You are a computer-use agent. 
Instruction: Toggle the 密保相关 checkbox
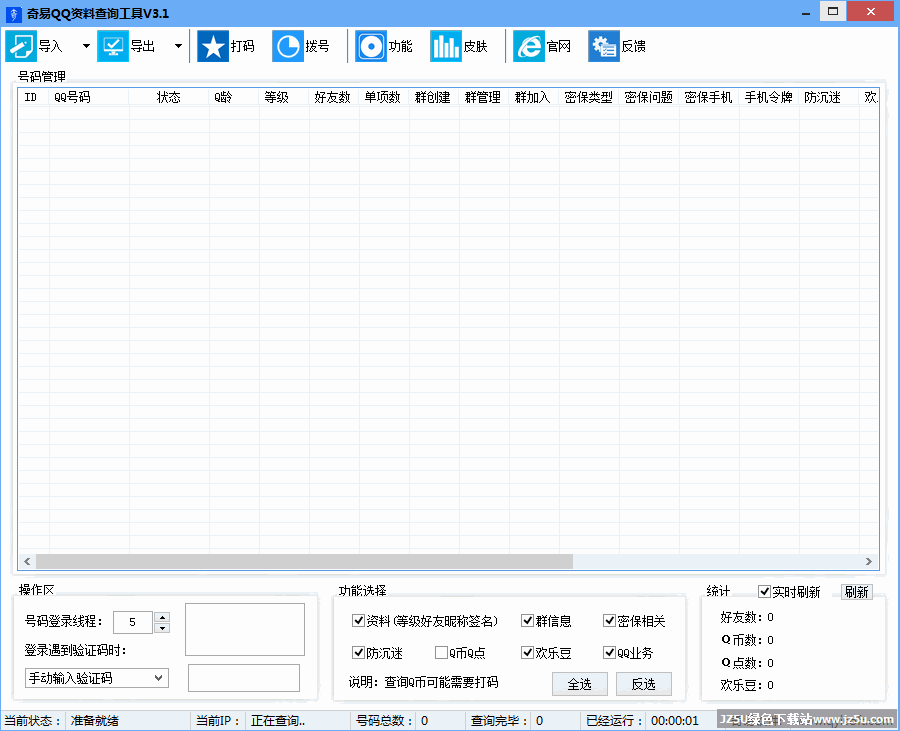610,621
